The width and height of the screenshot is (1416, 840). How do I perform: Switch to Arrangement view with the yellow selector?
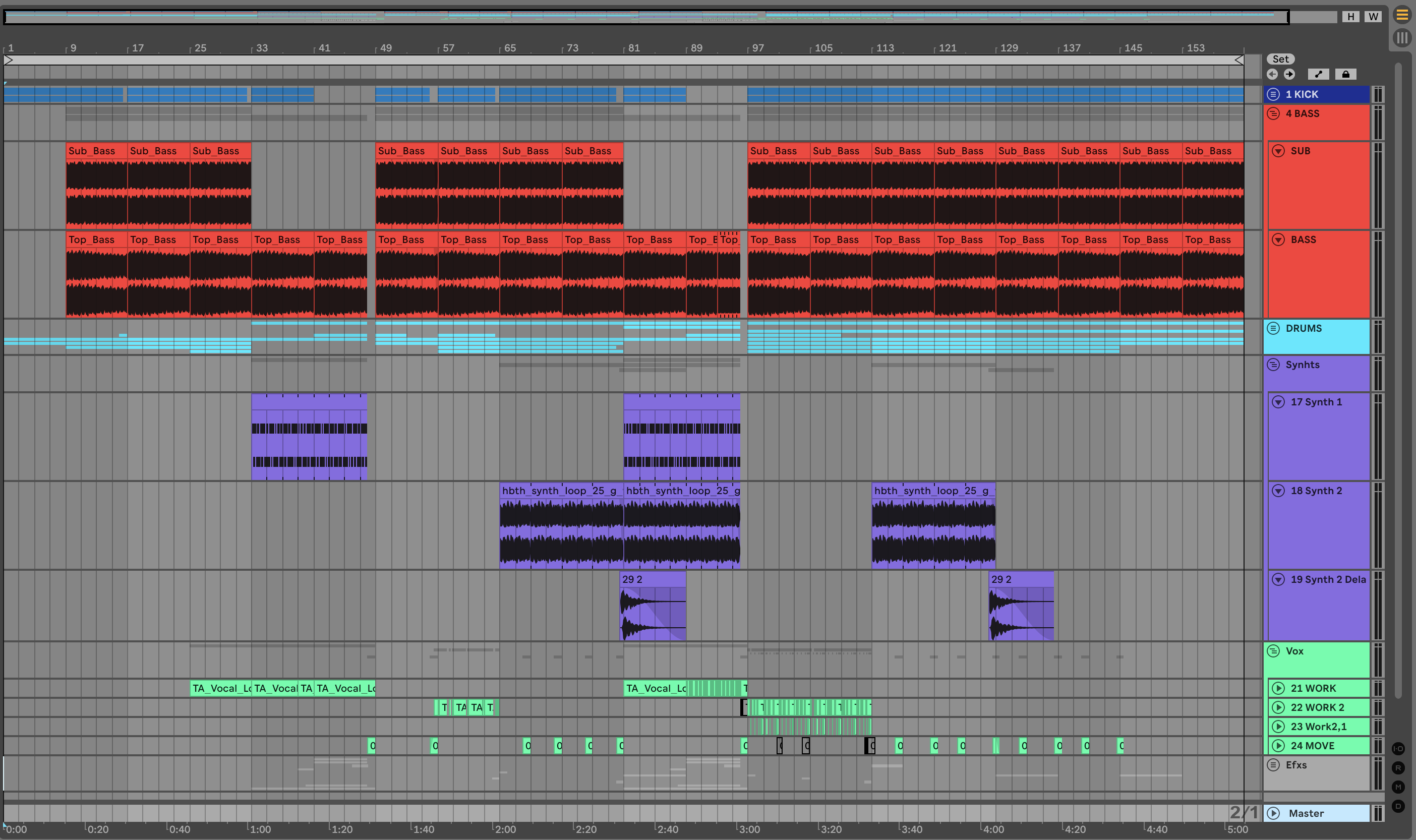coord(1402,15)
